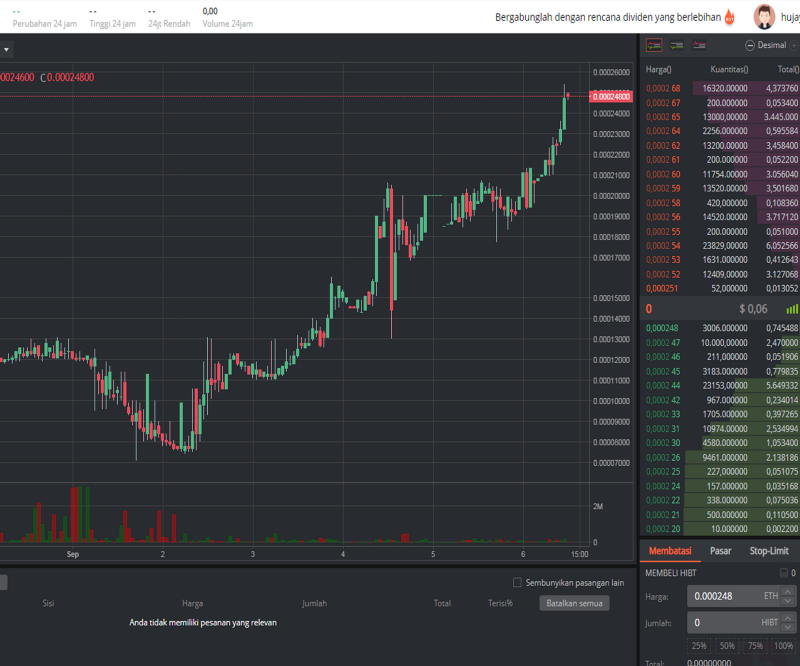
Task: Click the Tinggi 24 jam stat label
Action: click(112, 23)
